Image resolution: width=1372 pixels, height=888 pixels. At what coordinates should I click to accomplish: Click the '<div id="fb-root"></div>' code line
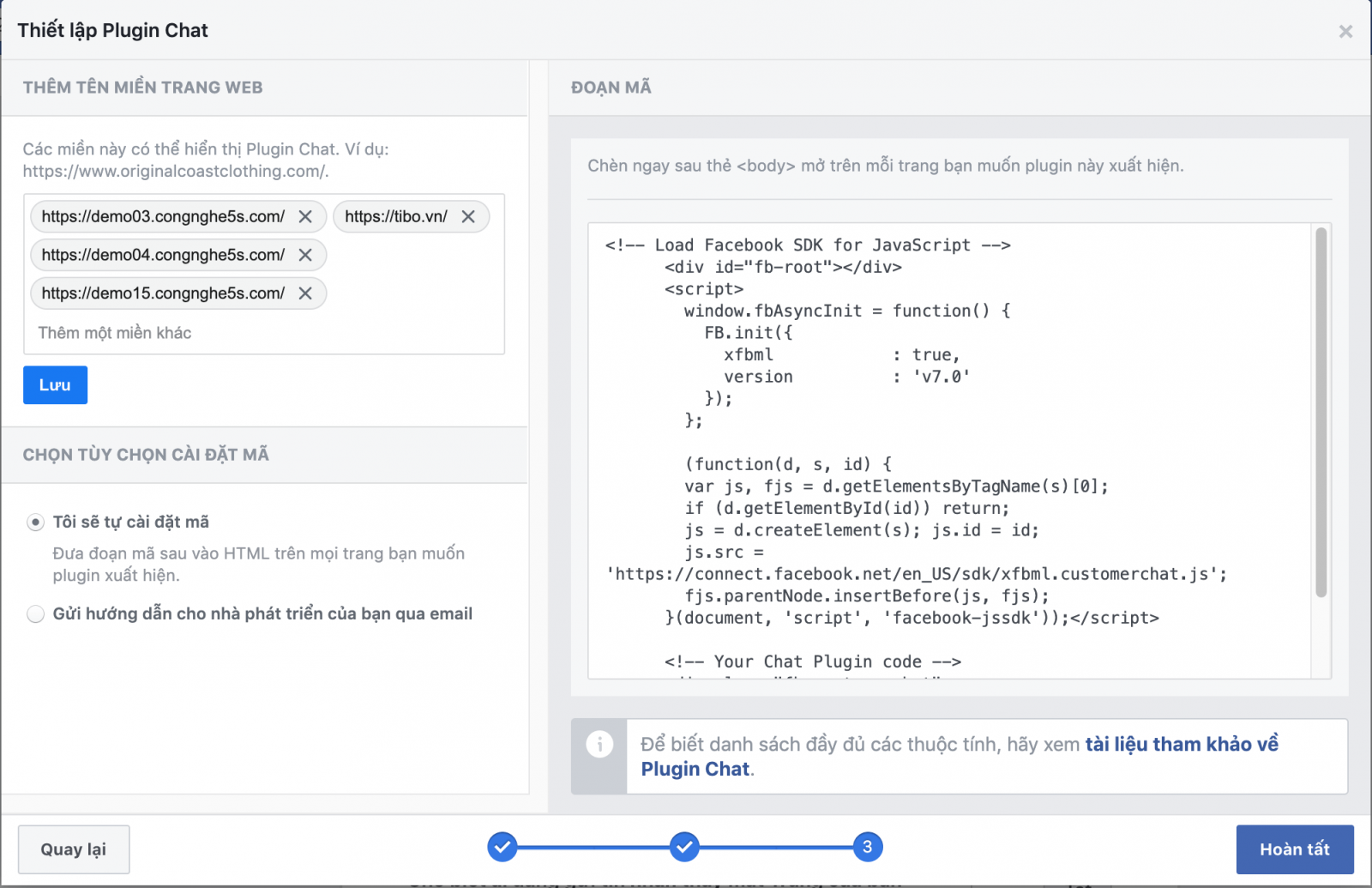[783, 267]
